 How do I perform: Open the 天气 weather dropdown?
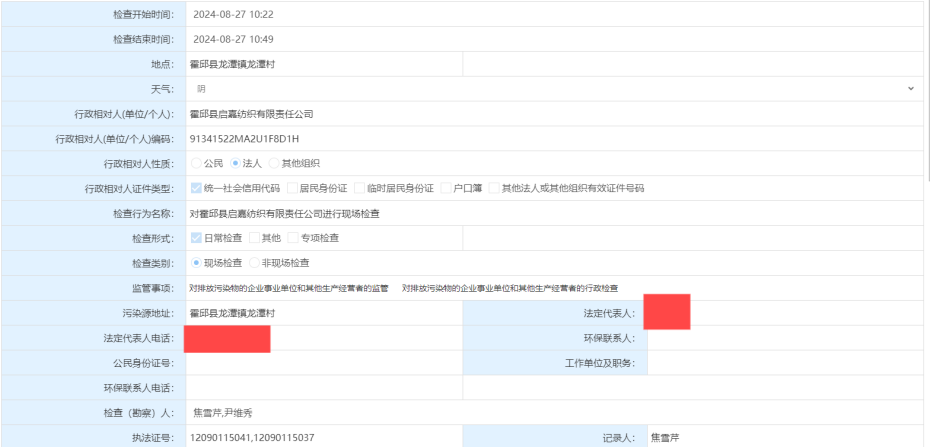tap(555, 89)
